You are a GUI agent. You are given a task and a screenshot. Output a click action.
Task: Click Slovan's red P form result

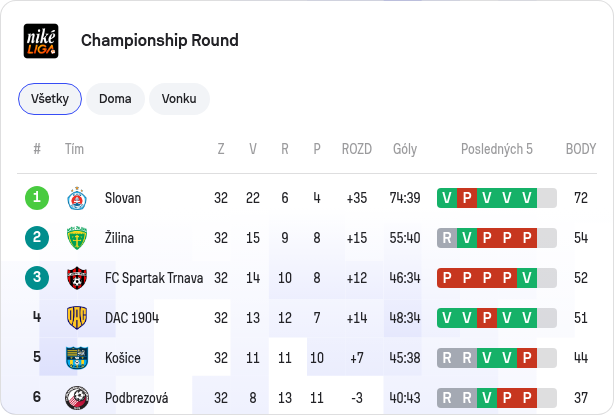tap(467, 198)
